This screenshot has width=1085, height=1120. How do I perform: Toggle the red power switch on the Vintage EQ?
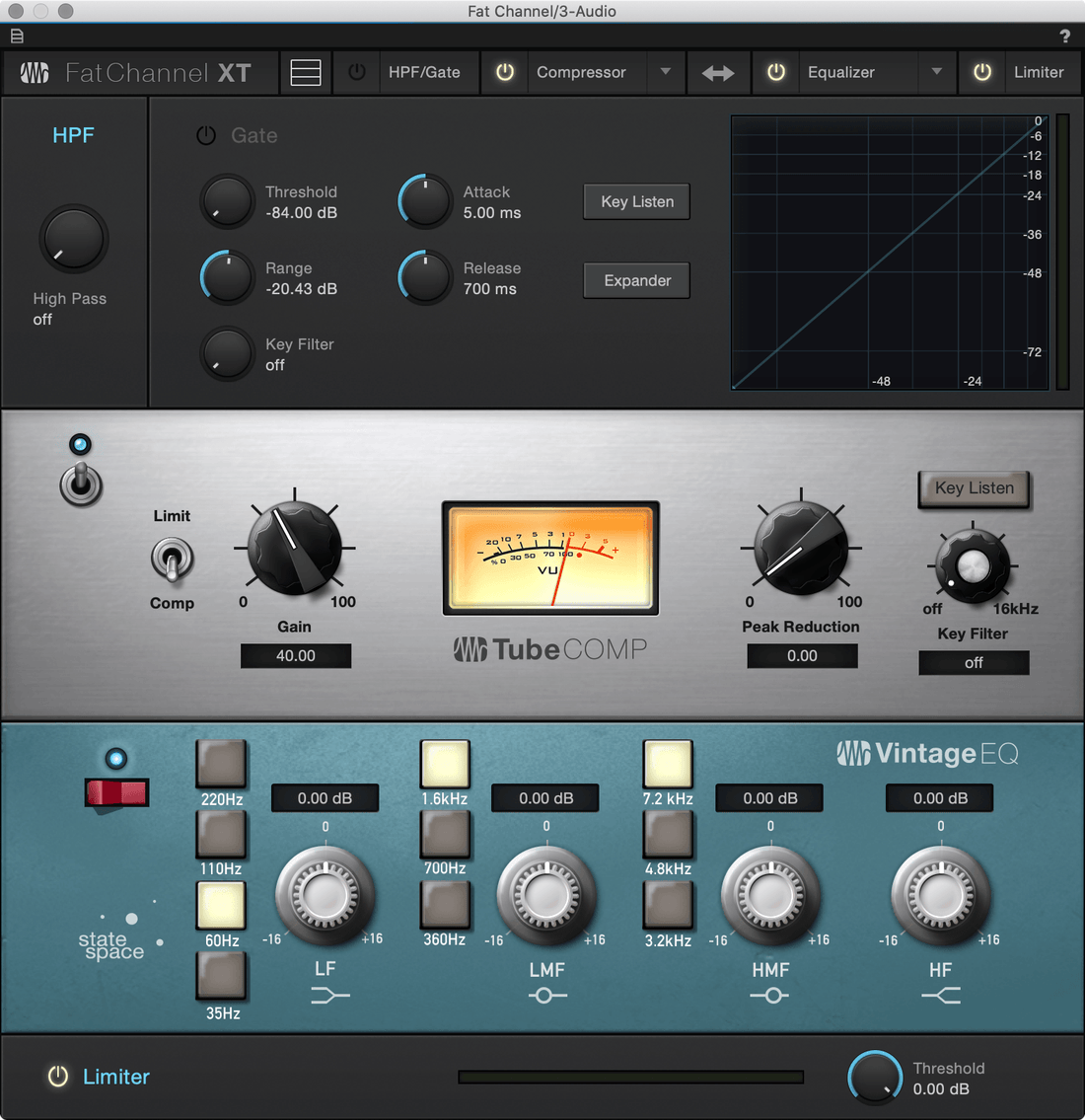tap(116, 792)
